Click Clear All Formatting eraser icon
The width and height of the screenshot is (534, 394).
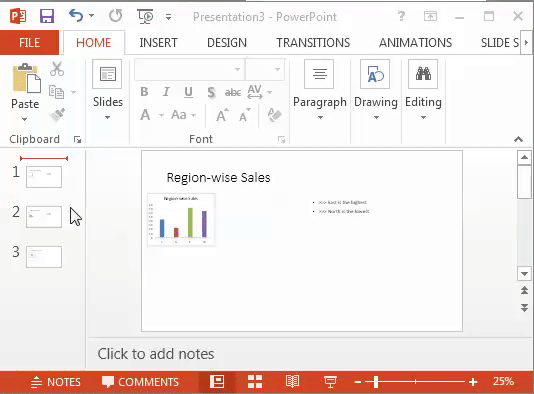274,115
